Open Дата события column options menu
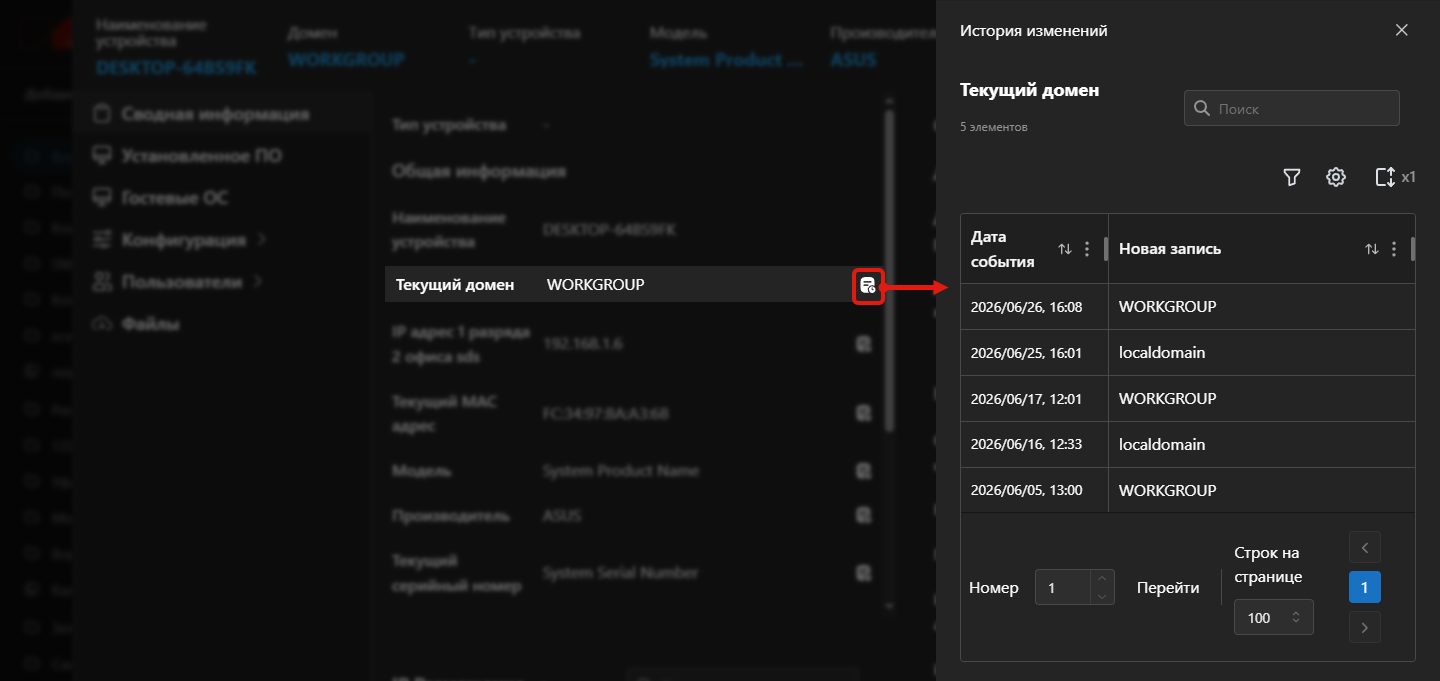This screenshot has width=1440, height=681. [x=1087, y=249]
